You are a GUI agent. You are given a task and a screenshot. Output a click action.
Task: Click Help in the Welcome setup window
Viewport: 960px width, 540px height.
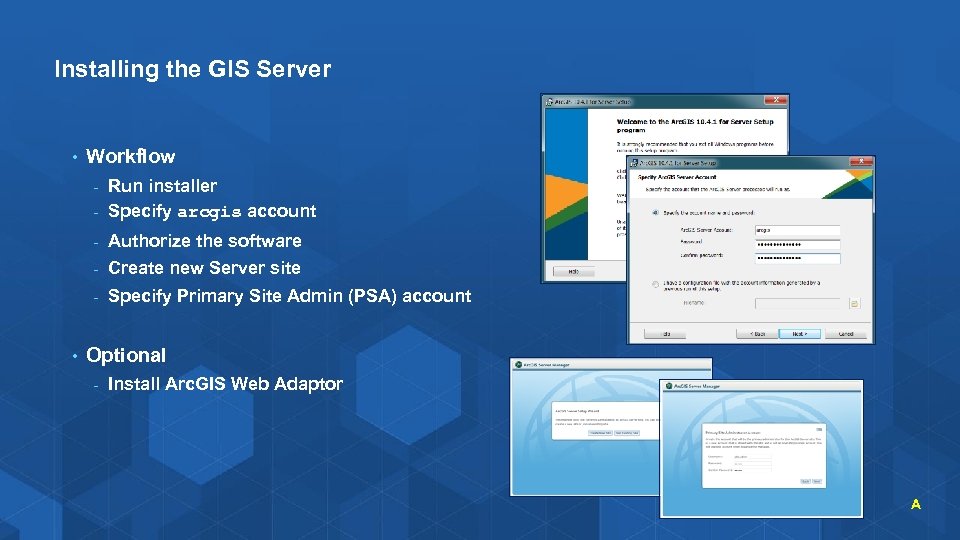point(574,271)
